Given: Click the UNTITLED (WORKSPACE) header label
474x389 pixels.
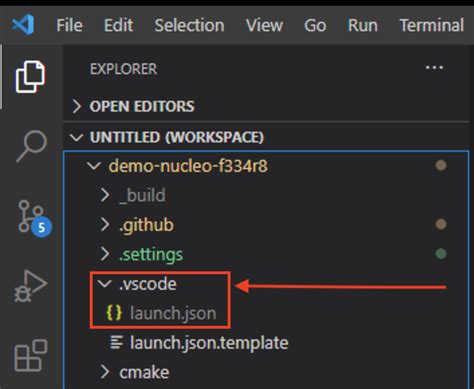Looking at the screenshot, I should click(177, 137).
